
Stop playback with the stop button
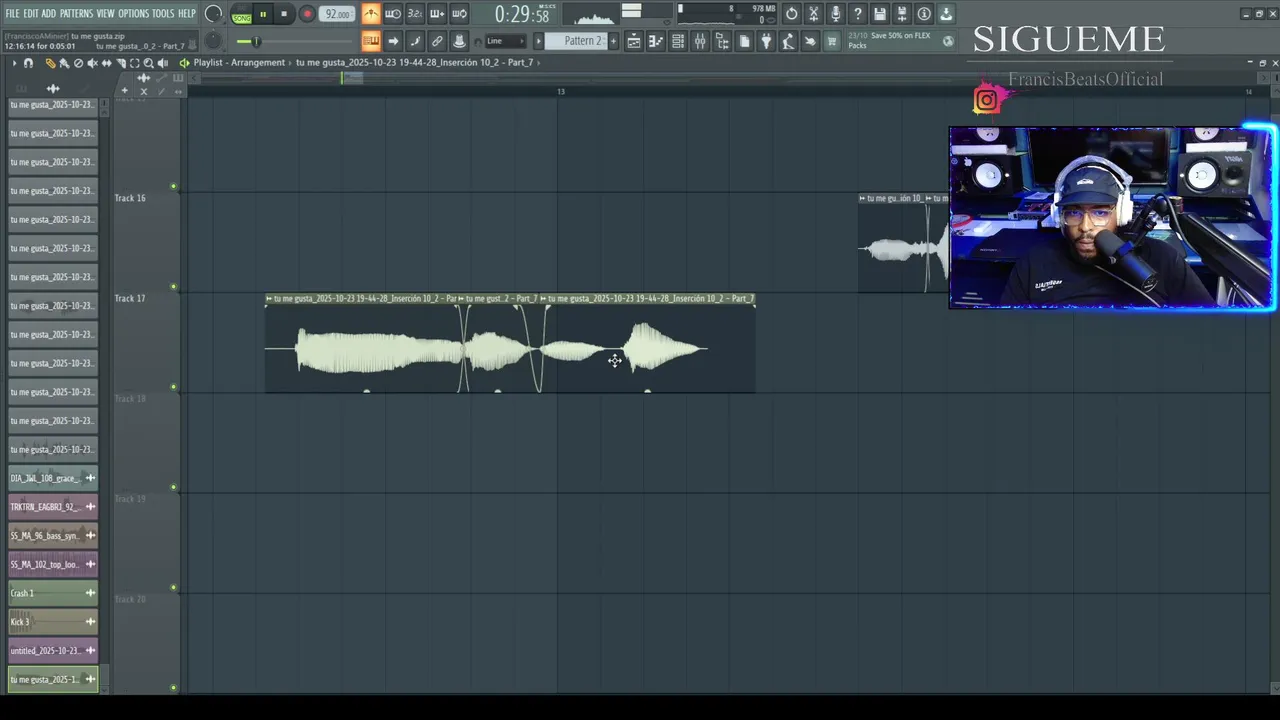click(x=284, y=14)
